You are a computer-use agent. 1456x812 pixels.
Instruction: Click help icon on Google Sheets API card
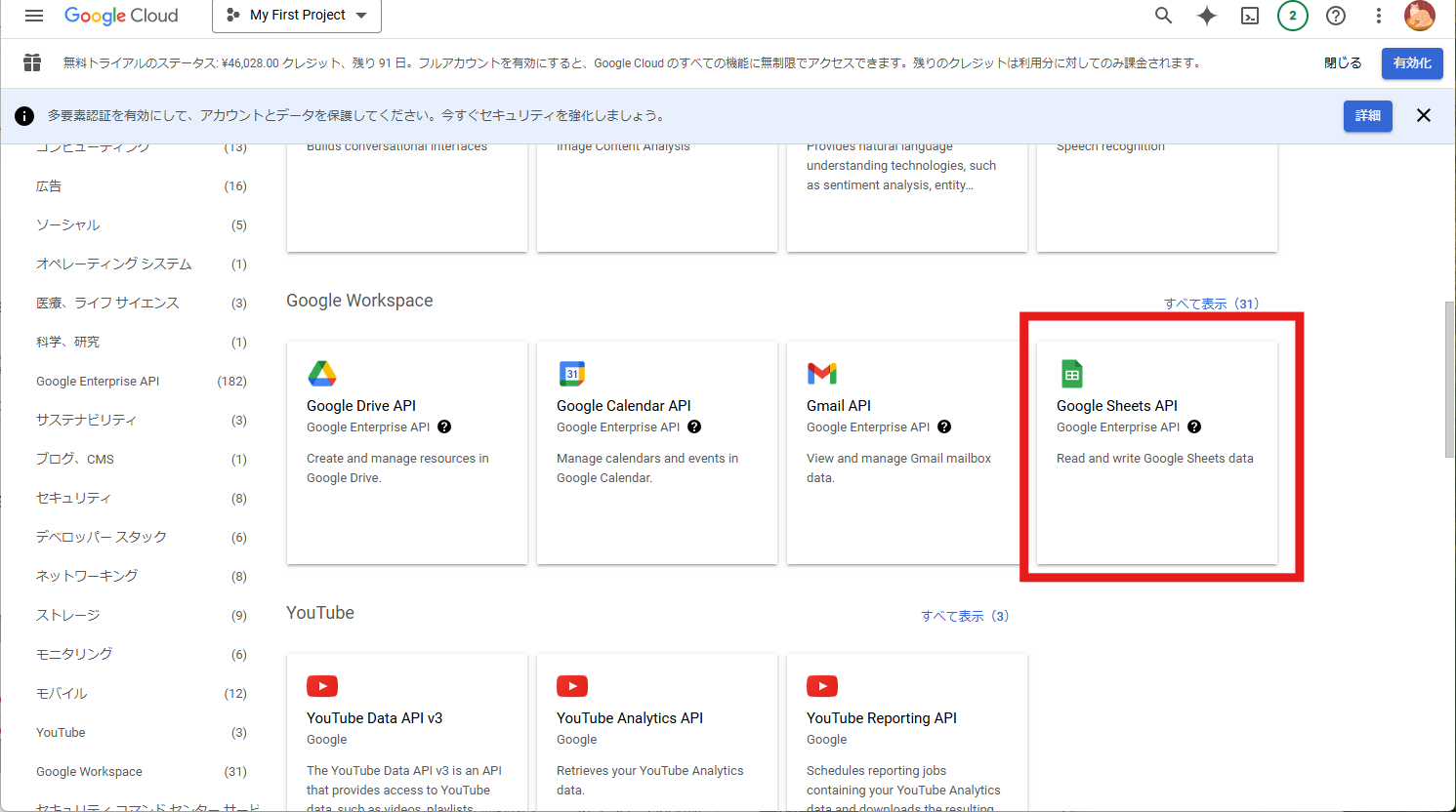tap(1194, 426)
